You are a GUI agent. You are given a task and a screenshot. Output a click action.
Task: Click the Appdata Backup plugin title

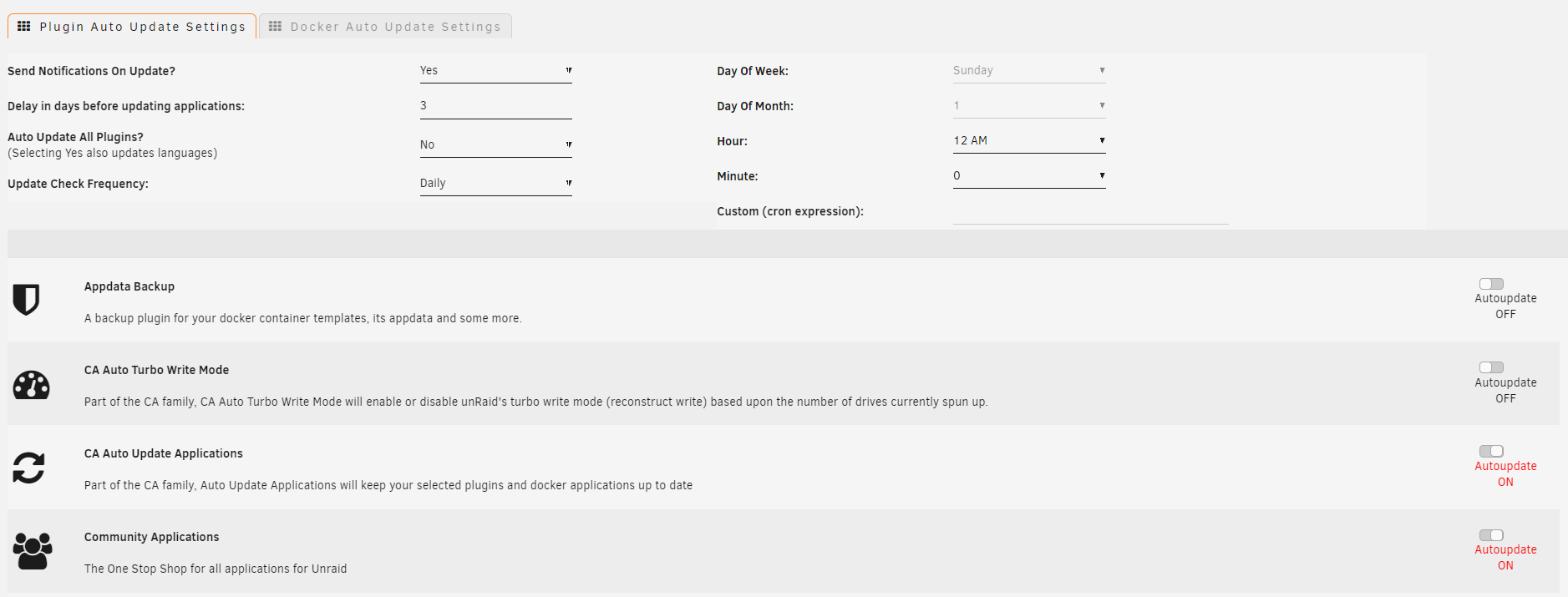pos(129,286)
